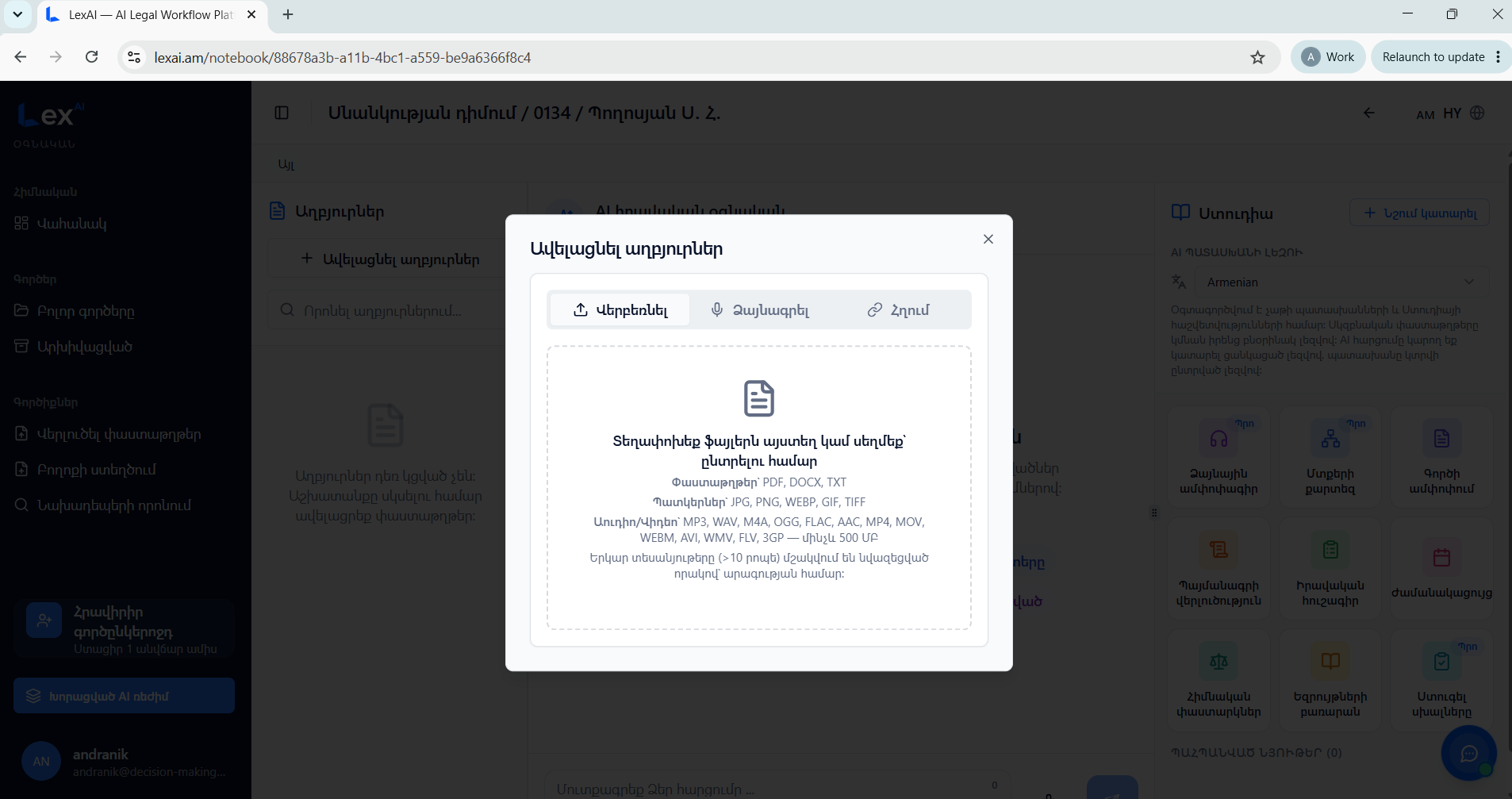Click the Խորացված AI ռեժիմ button
1512x799 pixels.
coord(124,696)
